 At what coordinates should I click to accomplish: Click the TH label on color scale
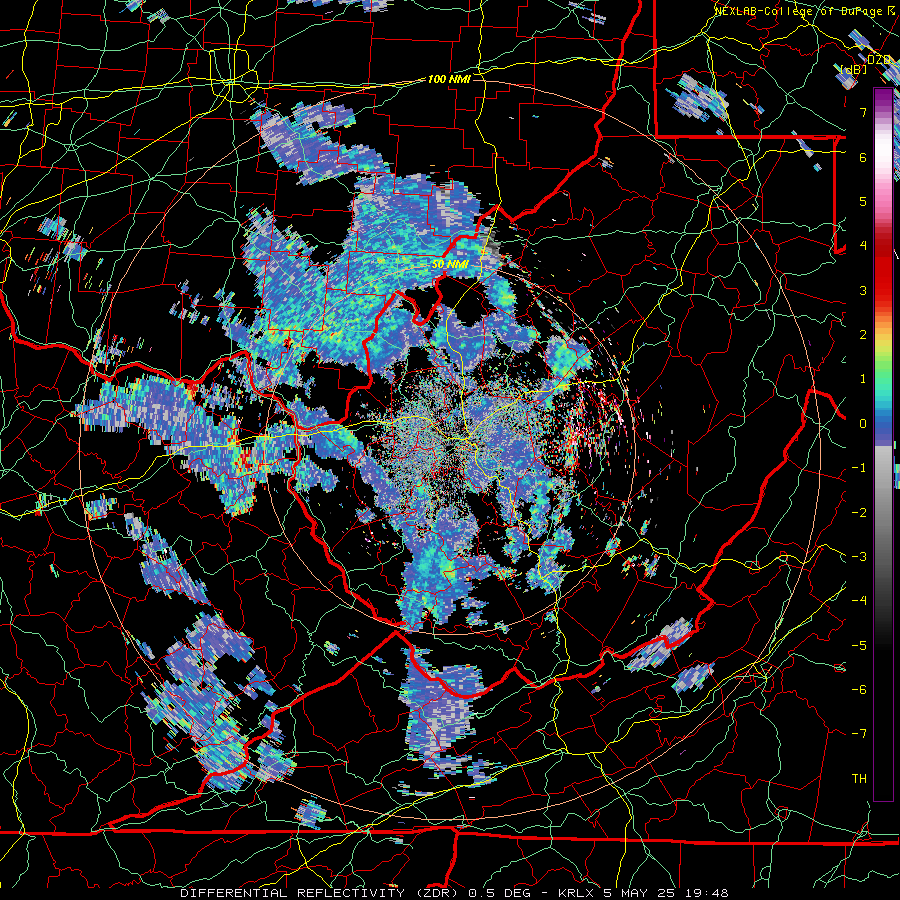[x=859, y=779]
